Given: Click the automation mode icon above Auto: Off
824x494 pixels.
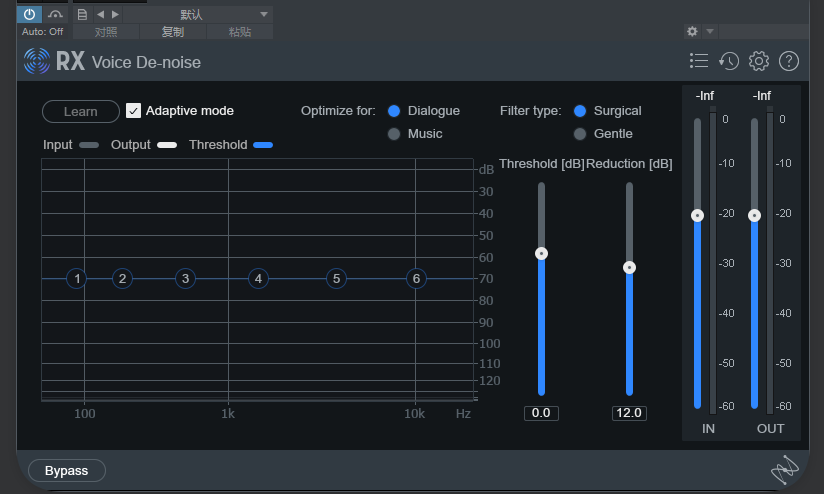Looking at the screenshot, I should pyautogui.click(x=56, y=14).
